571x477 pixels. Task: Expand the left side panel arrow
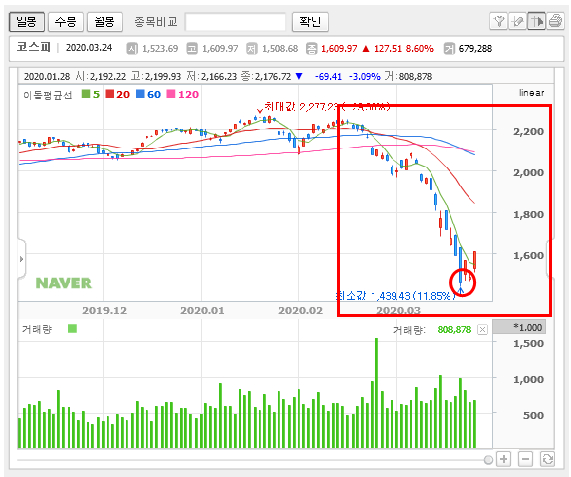coord(21,259)
